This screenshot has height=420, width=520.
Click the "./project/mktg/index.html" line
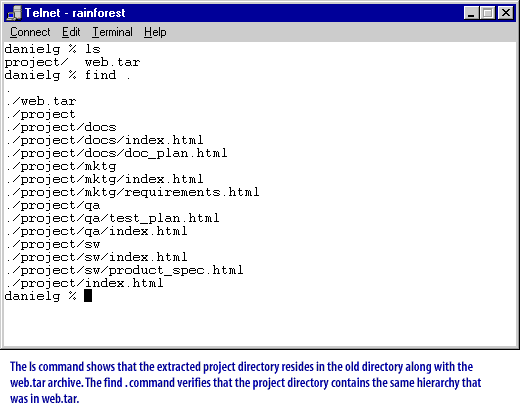(105, 179)
